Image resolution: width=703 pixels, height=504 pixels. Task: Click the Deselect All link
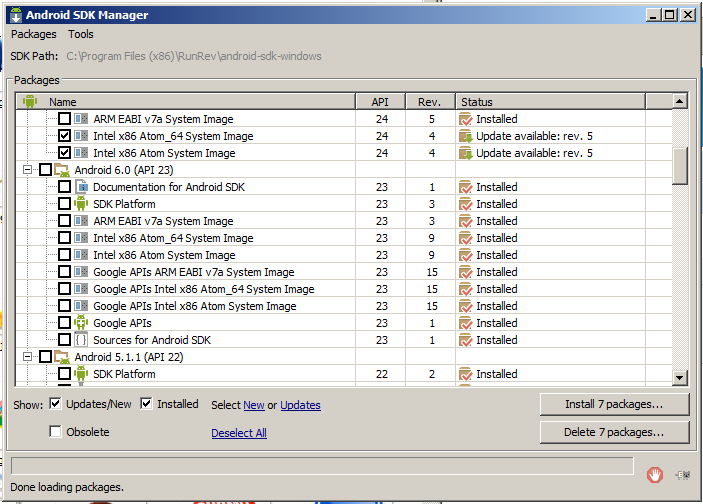click(239, 433)
